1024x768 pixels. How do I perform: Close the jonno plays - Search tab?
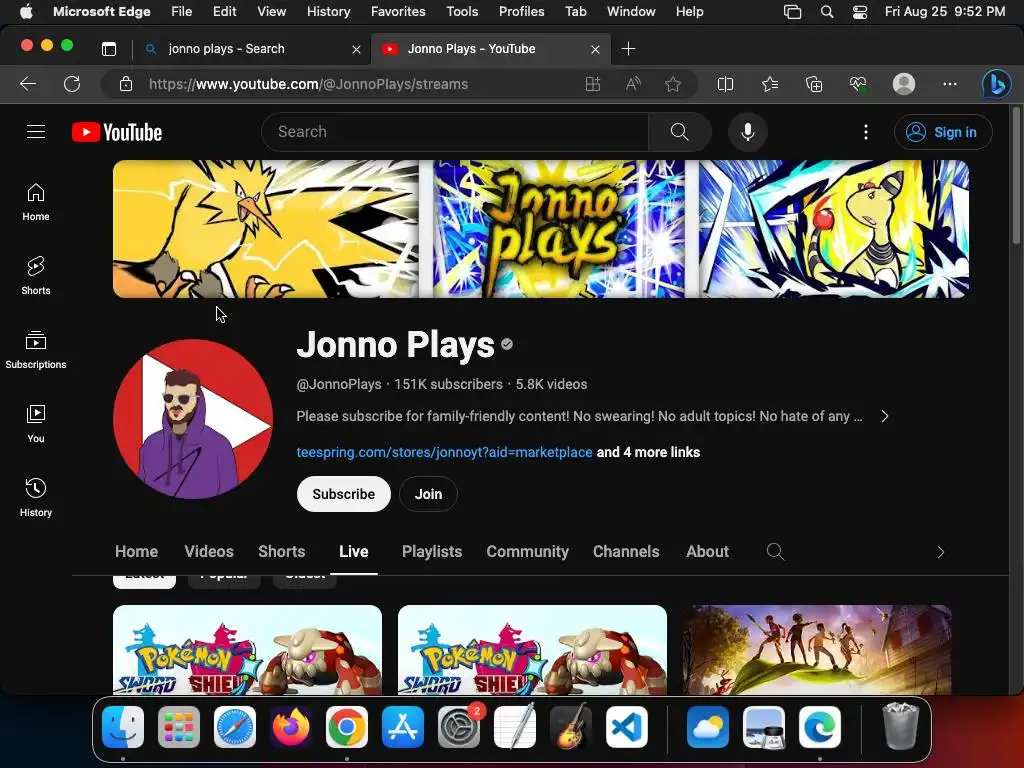tap(356, 49)
